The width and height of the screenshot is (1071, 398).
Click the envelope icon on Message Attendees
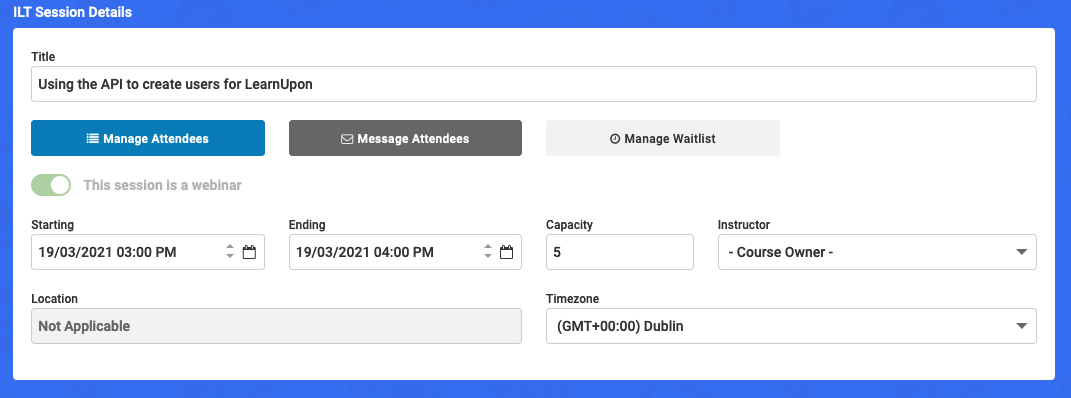pos(347,139)
